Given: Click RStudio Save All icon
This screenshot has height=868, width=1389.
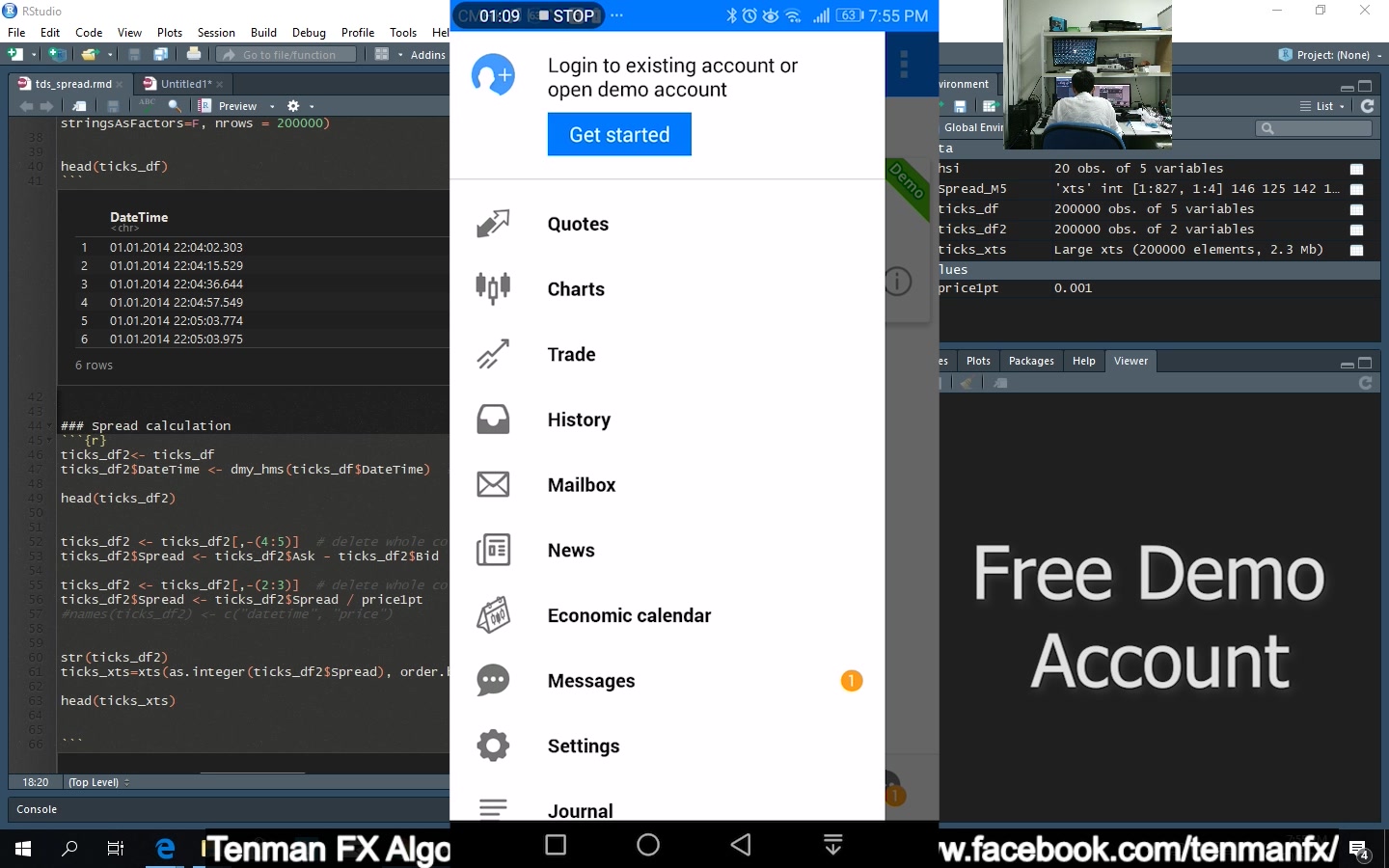Looking at the screenshot, I should [x=160, y=54].
